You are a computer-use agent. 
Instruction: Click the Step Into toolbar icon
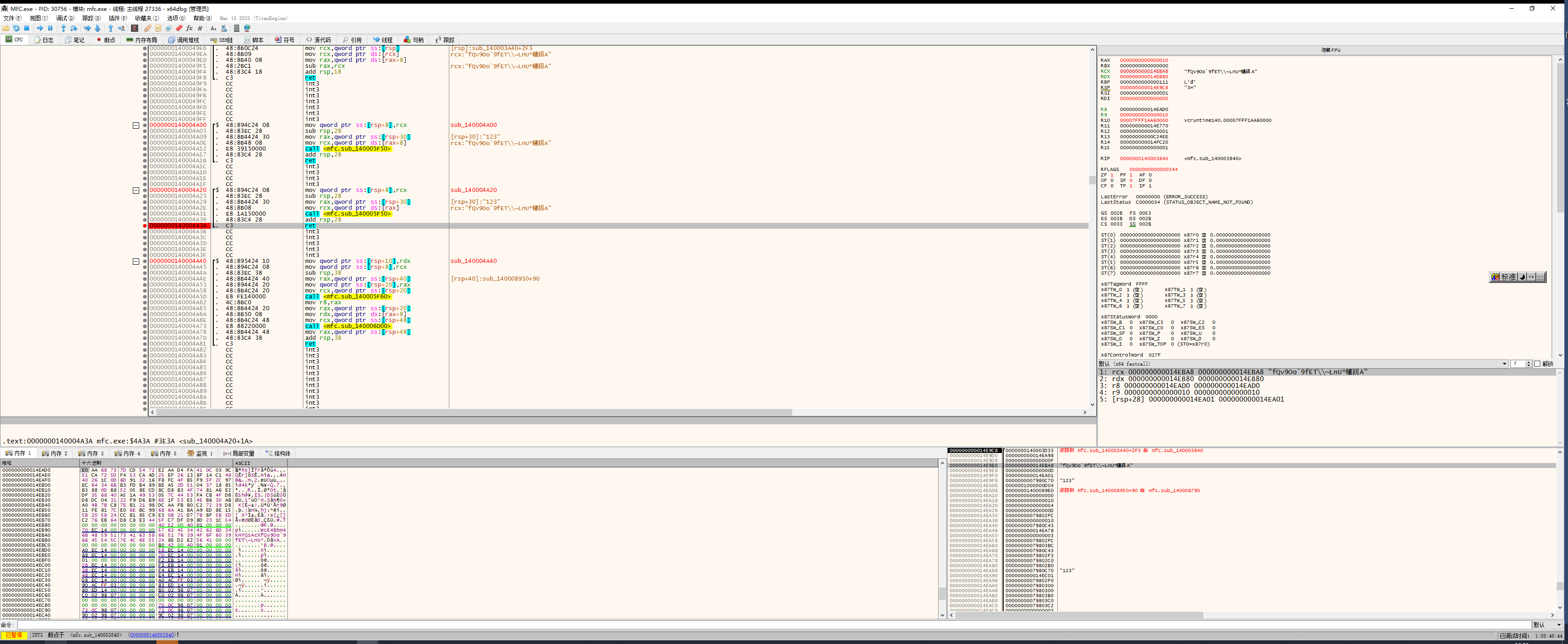[63, 28]
